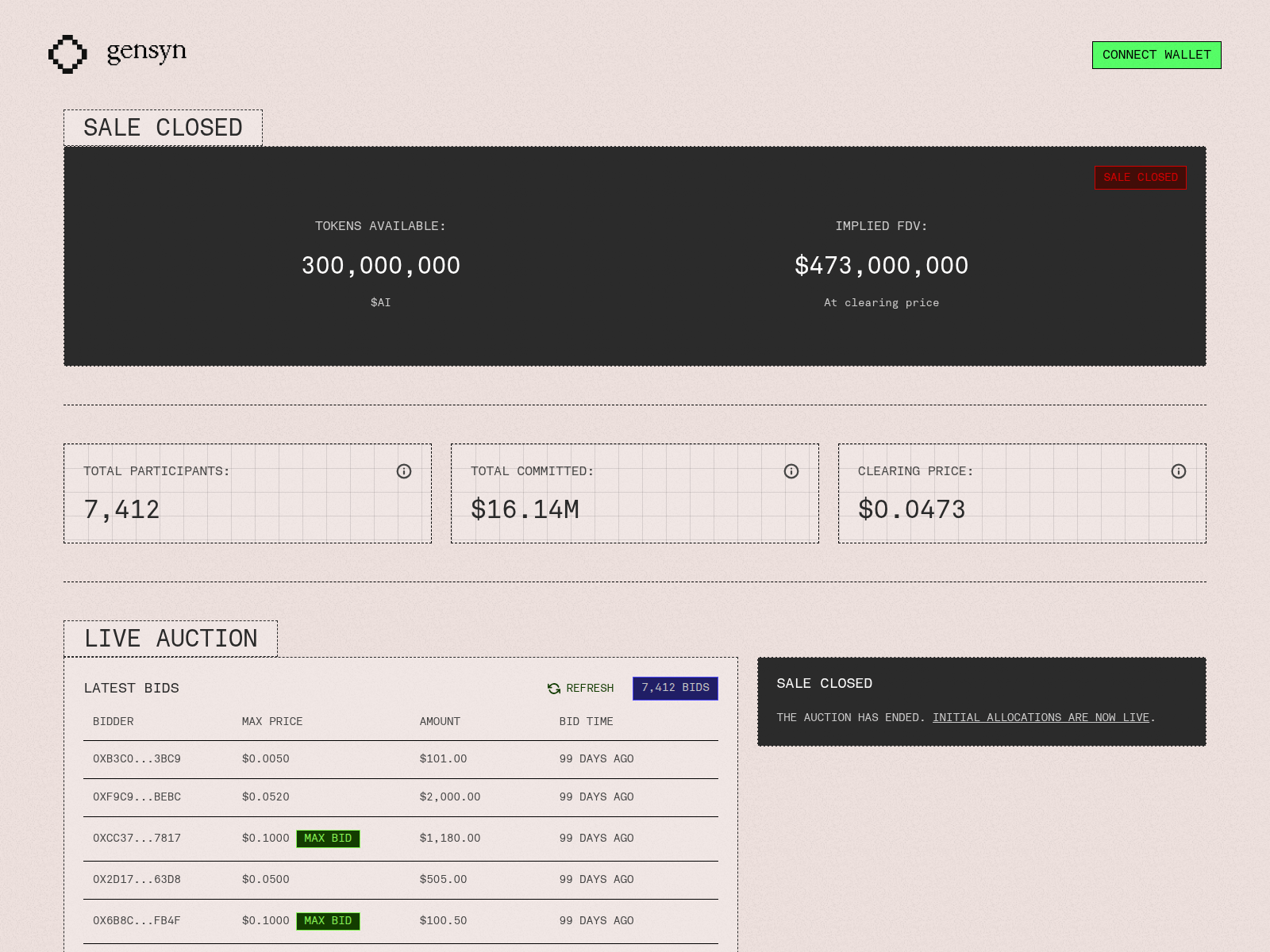This screenshot has height=952, width=1270.
Task: Click the red Sale Closed status badge
Action: click(x=1140, y=178)
